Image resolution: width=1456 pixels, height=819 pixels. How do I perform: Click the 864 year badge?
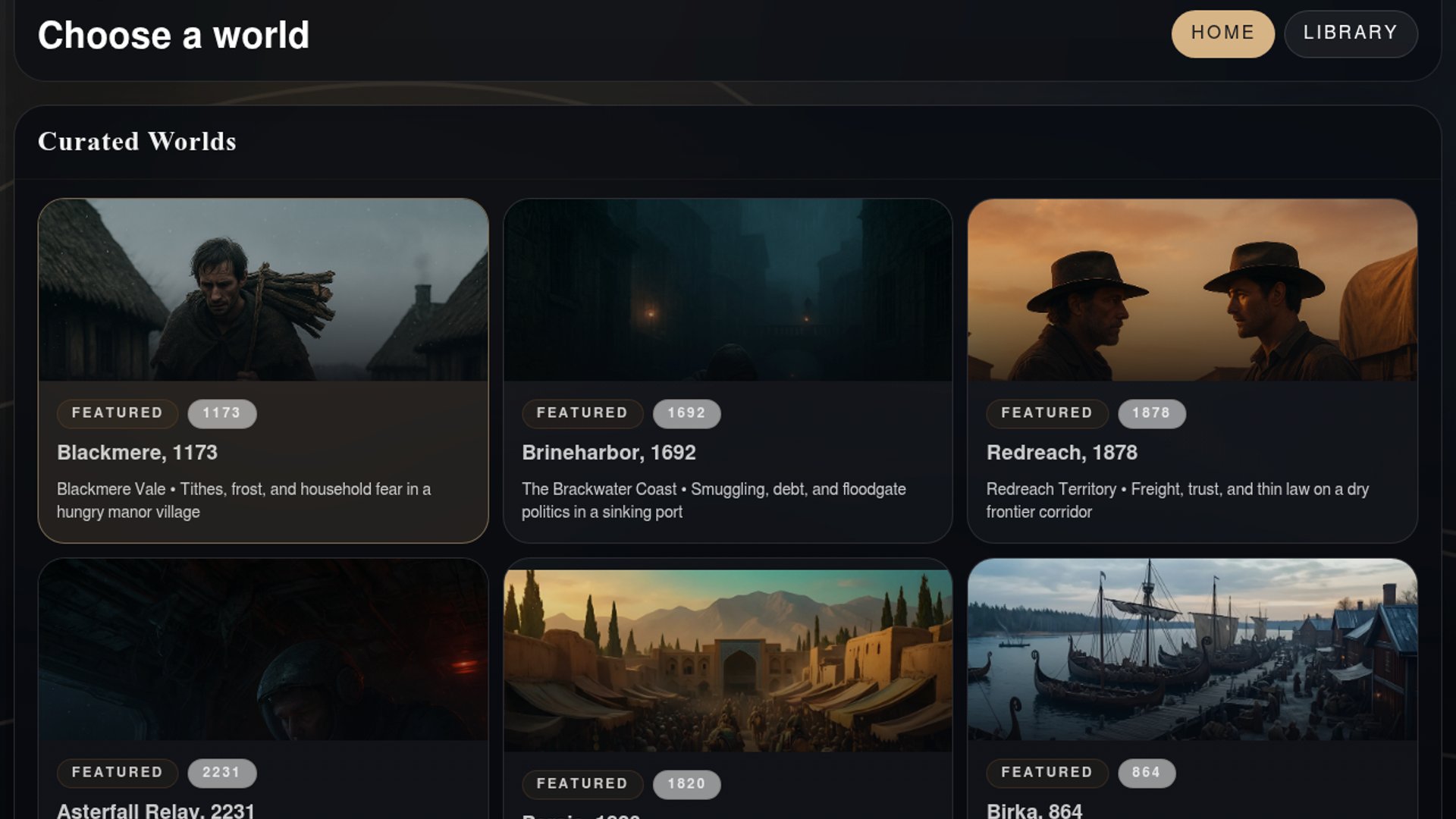(1146, 773)
